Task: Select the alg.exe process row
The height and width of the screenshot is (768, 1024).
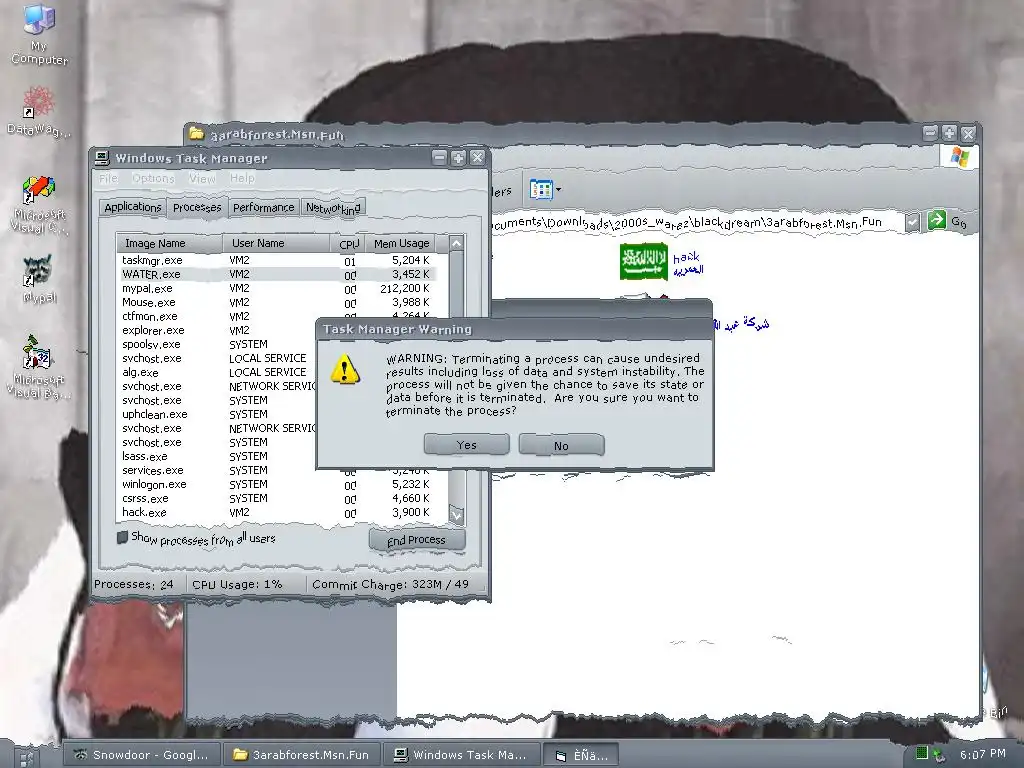Action: pyautogui.click(x=217, y=372)
